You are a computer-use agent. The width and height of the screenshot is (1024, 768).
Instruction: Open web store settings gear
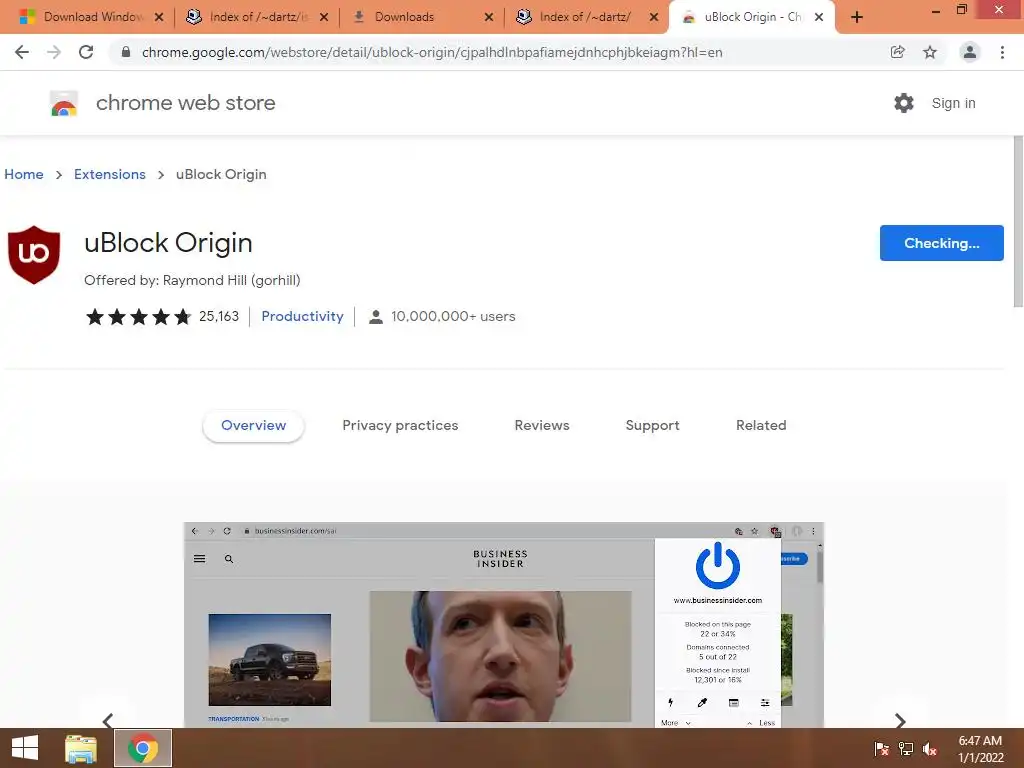tap(904, 103)
